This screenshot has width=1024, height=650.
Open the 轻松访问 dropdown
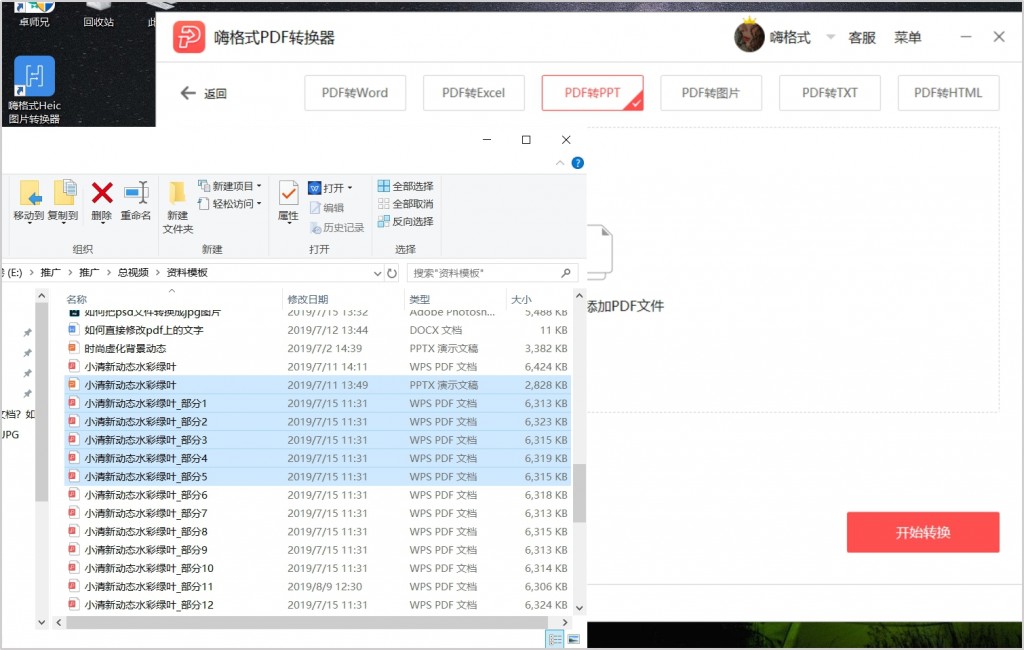(230, 204)
